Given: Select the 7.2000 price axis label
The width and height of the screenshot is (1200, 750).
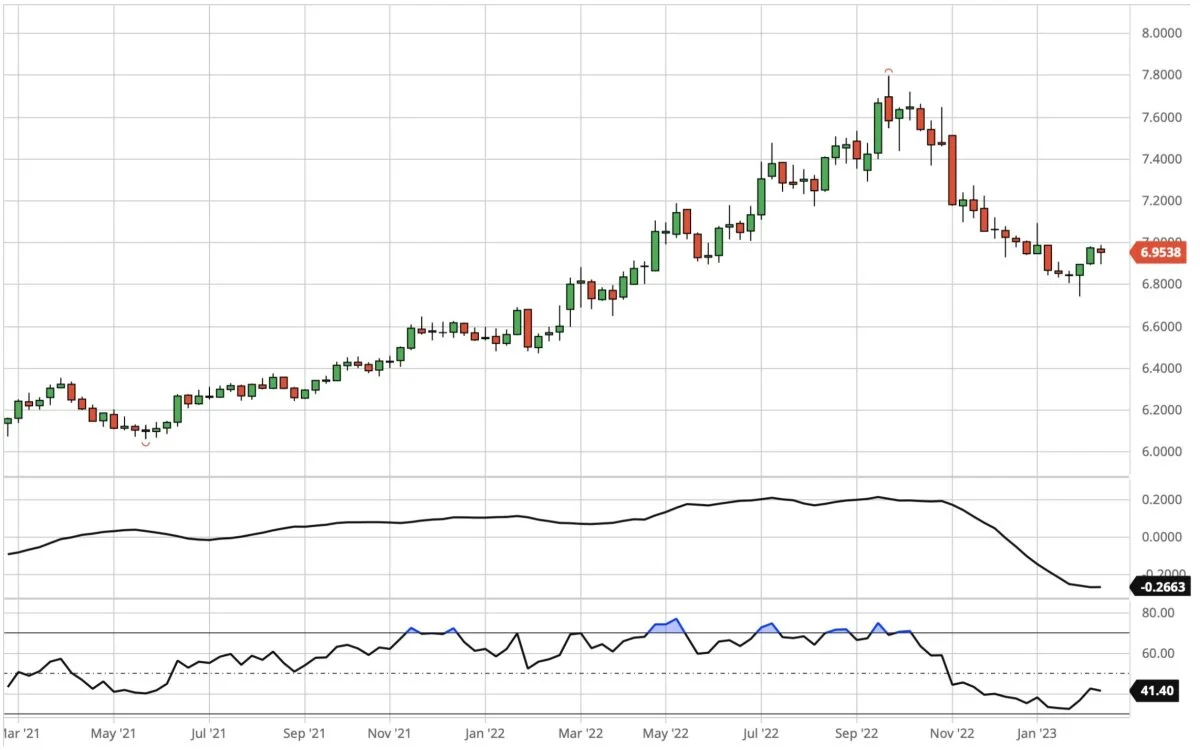Looking at the screenshot, I should 1160,201.
